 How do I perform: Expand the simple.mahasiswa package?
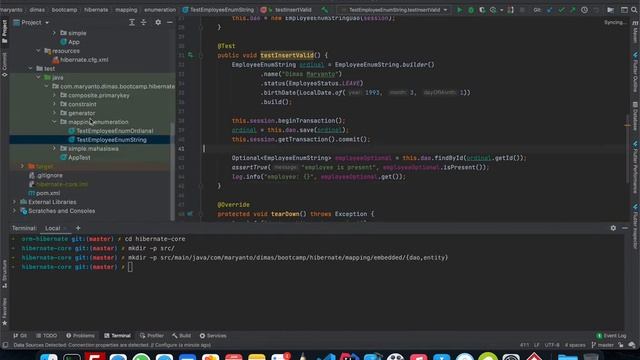click(54, 149)
